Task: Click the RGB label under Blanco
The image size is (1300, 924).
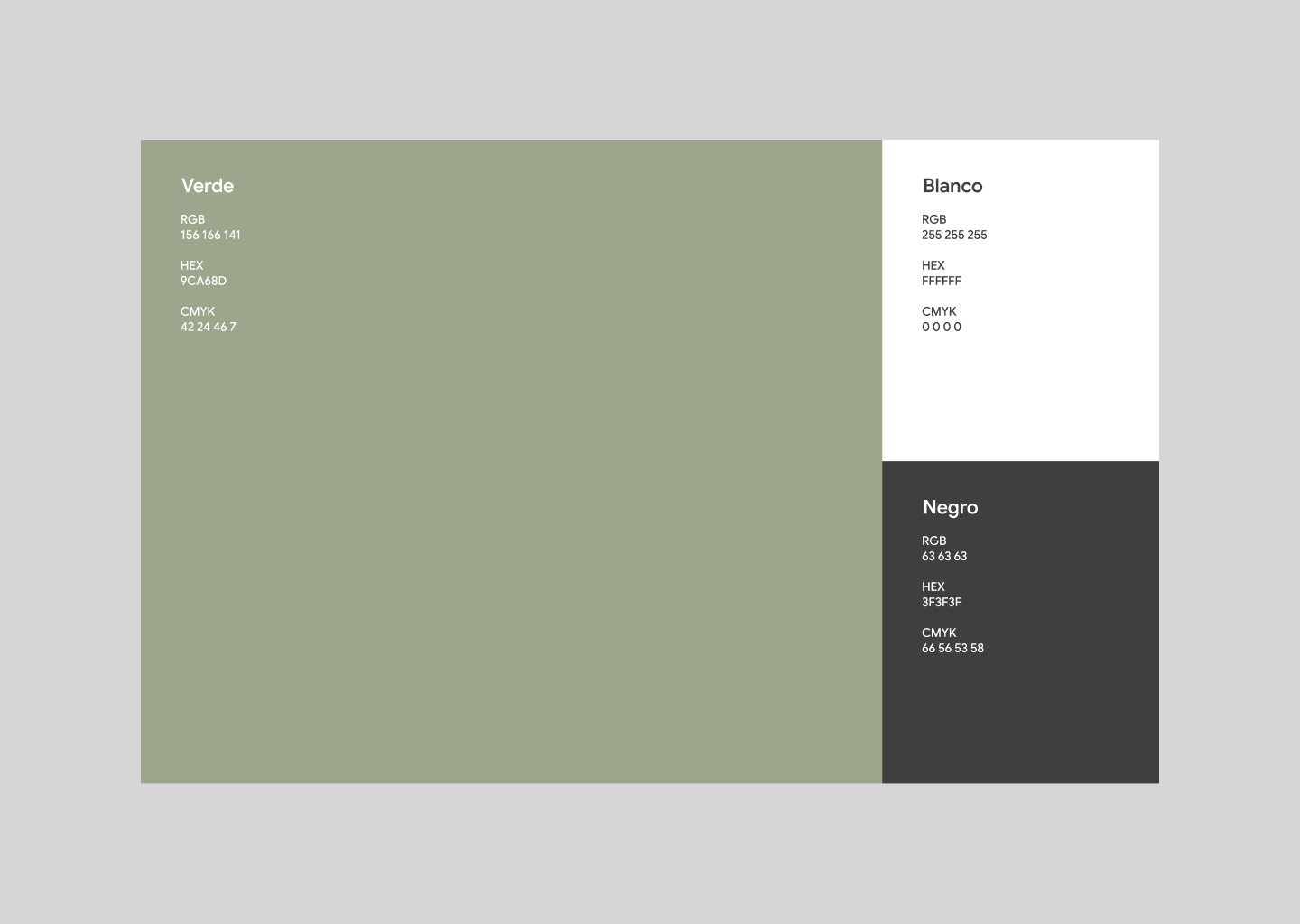Action: (x=934, y=219)
